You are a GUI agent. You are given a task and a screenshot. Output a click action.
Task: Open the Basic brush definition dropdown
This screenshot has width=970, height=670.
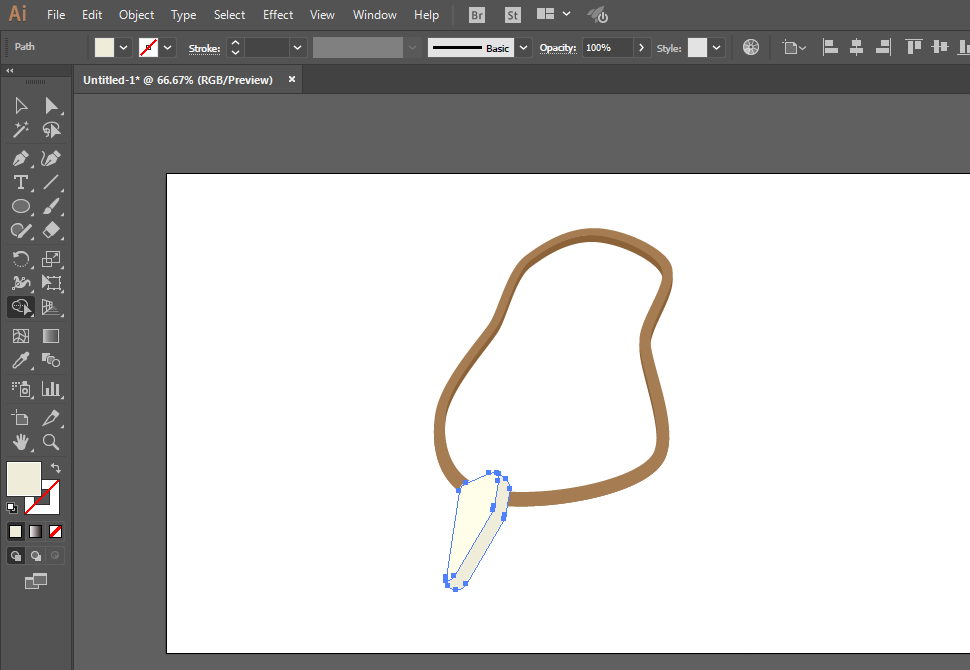coord(523,48)
